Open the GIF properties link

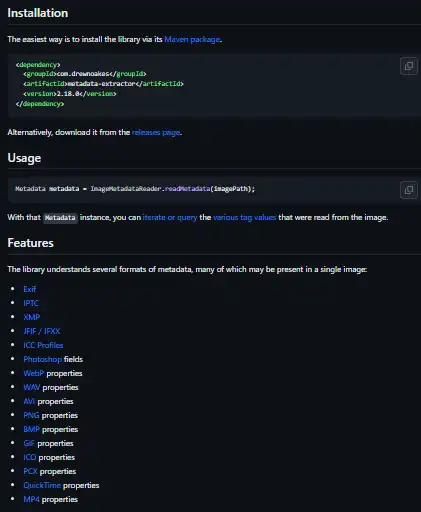click(x=29, y=443)
